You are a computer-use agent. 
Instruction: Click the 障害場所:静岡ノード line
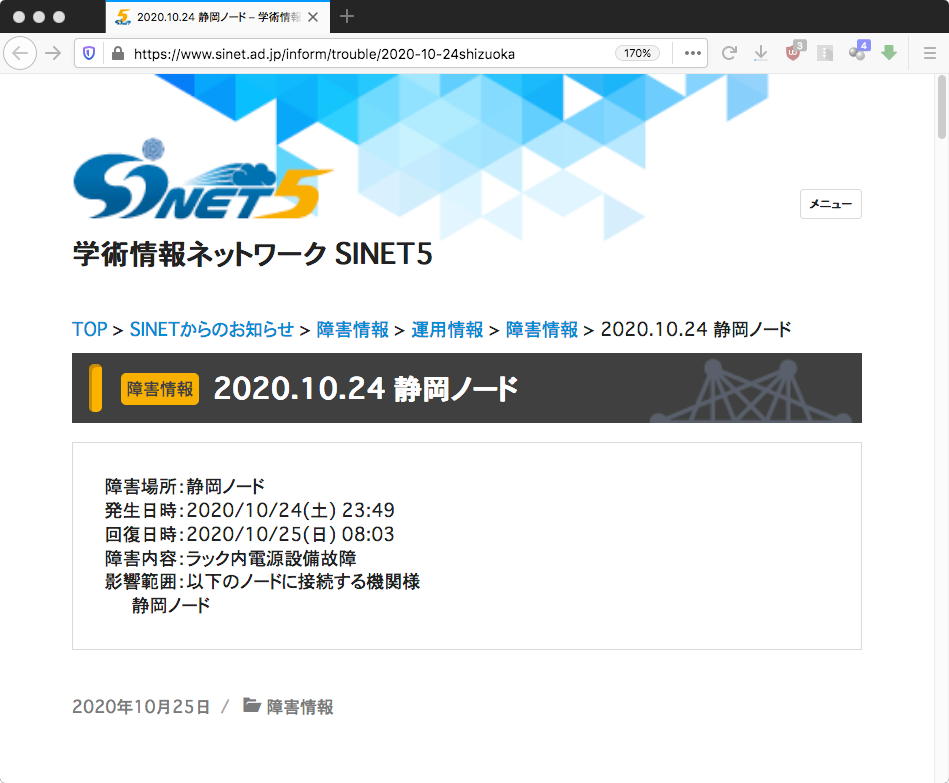[185, 487]
